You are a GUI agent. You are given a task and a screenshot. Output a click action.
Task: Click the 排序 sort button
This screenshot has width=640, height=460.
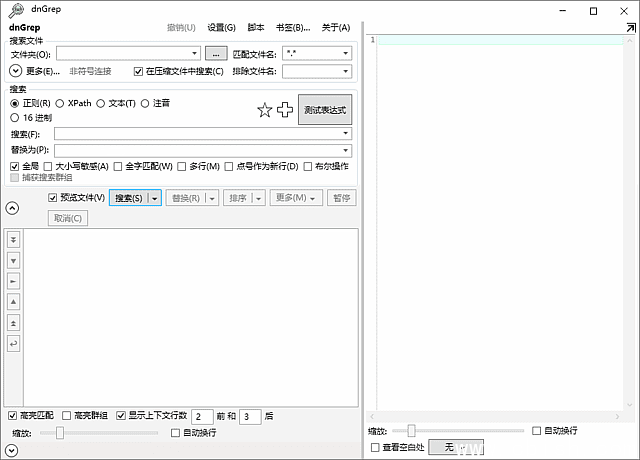pos(238,198)
